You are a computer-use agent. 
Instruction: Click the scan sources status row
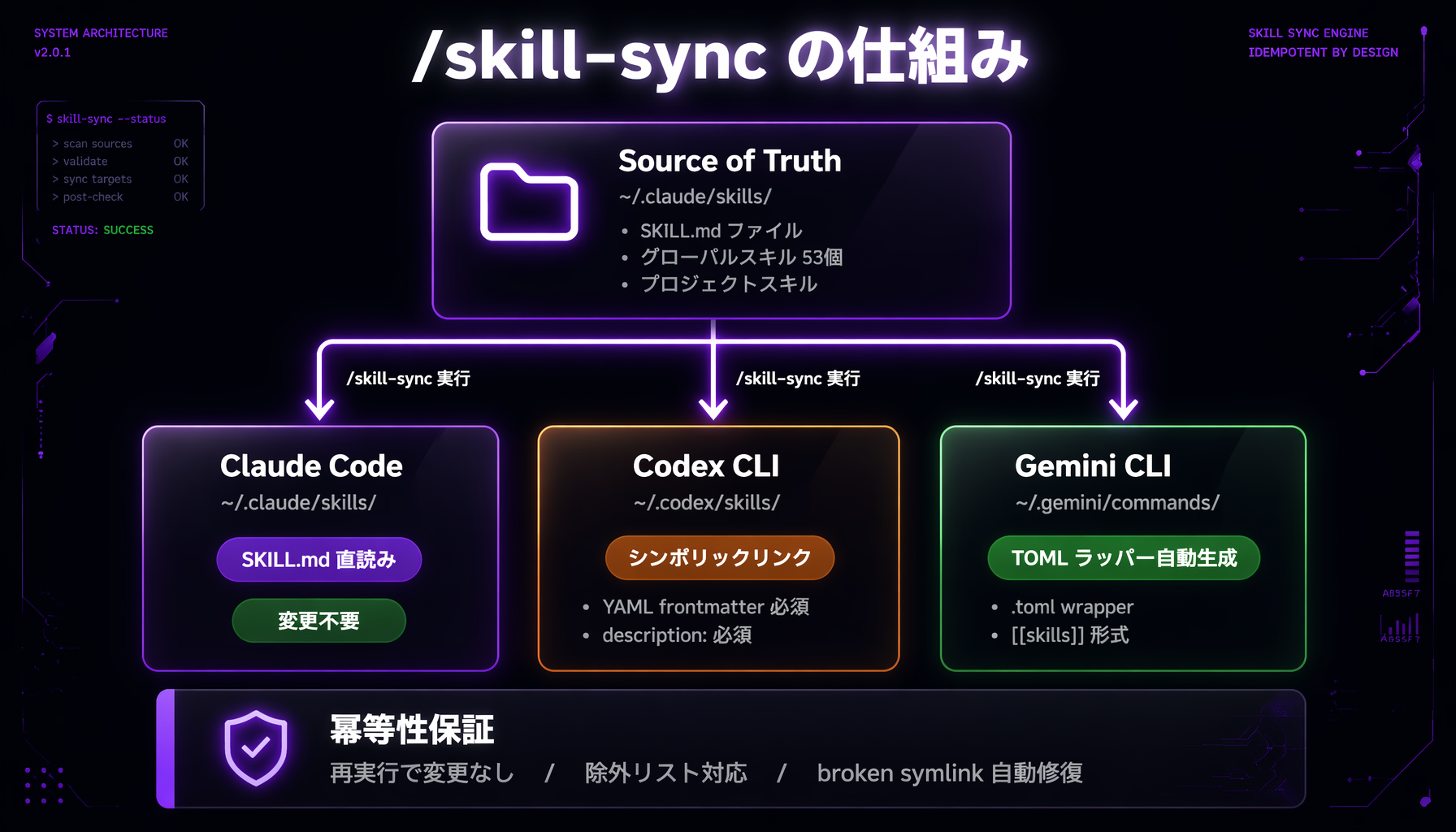coord(120,144)
